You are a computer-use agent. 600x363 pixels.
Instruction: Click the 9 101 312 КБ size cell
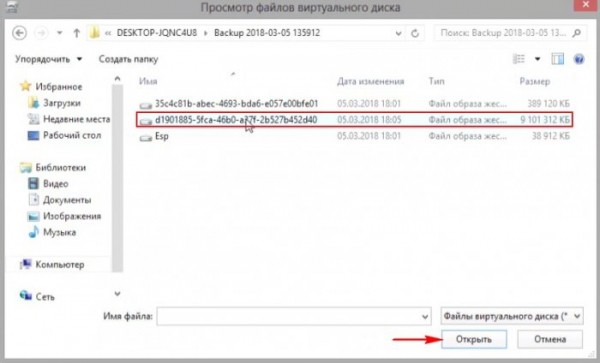[x=545, y=120]
